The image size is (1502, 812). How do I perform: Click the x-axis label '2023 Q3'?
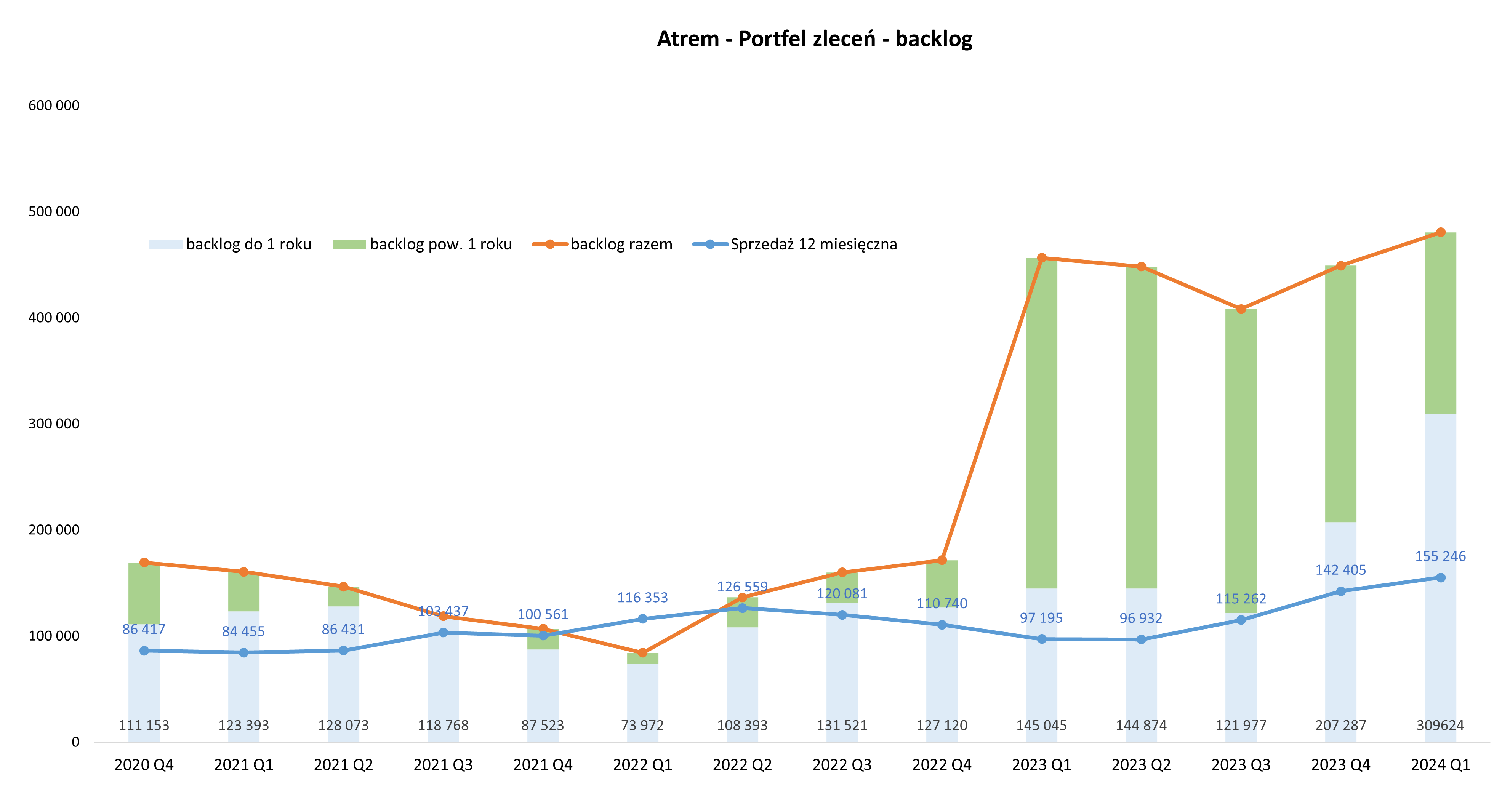pos(1241,765)
